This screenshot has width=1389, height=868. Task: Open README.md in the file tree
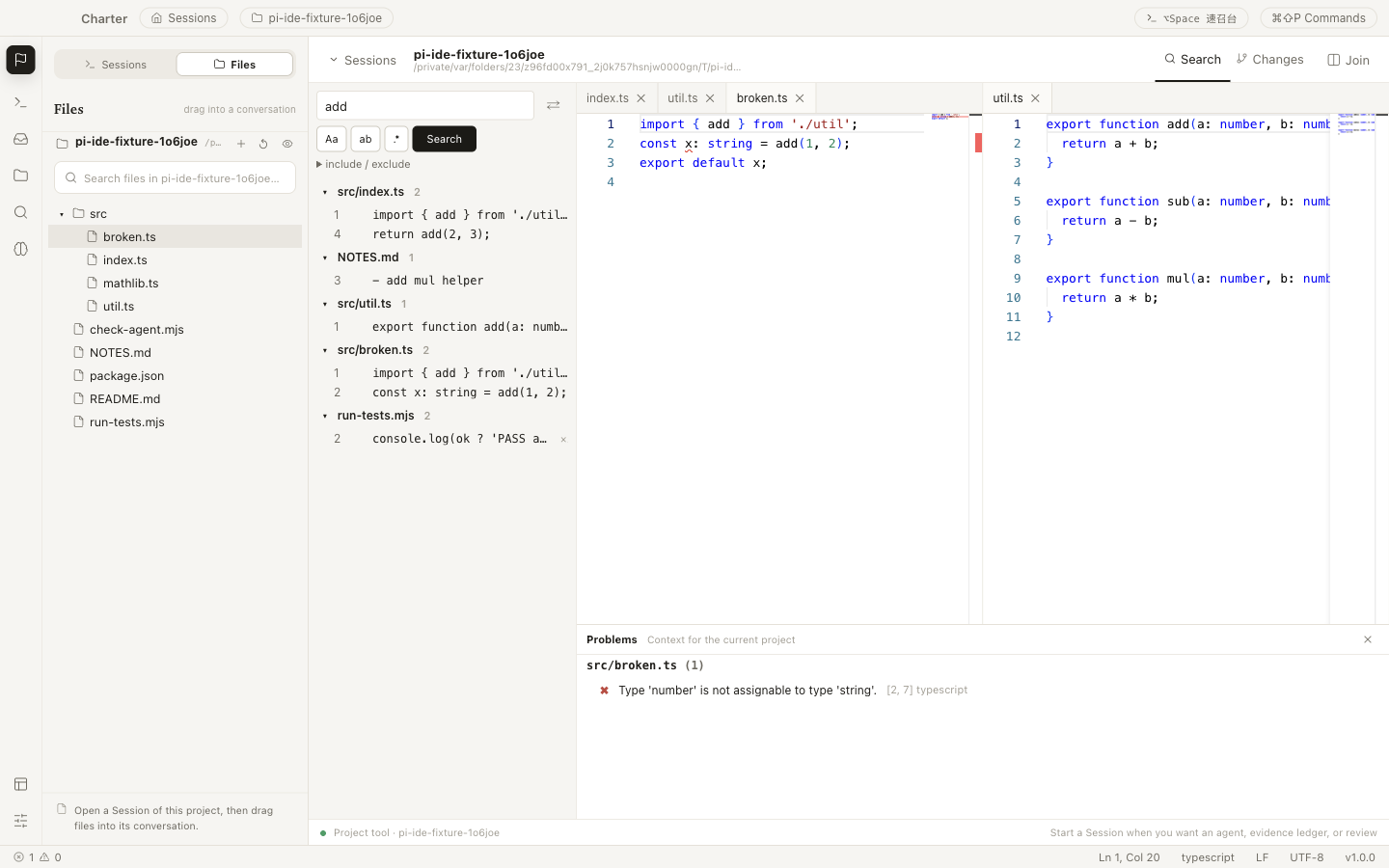coord(175,399)
